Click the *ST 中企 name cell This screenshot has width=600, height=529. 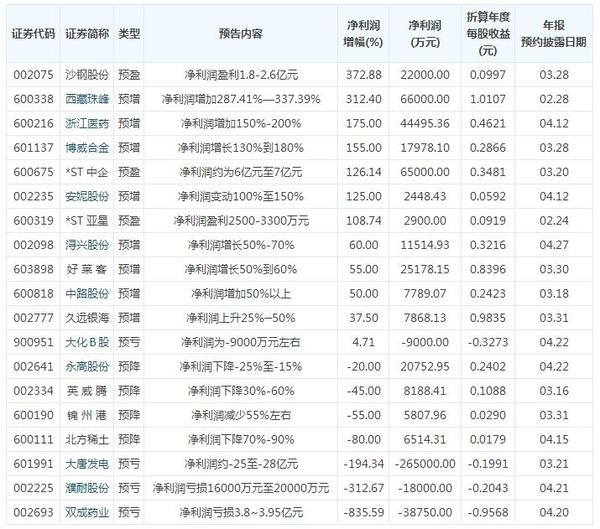point(87,172)
